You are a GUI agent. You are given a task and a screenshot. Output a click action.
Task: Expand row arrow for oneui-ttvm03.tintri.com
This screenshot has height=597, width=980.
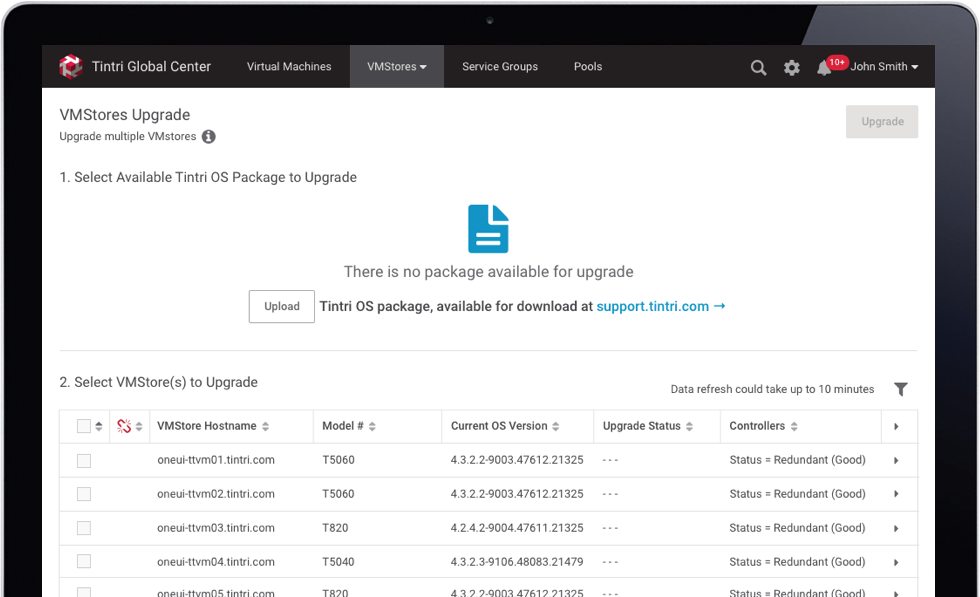[x=896, y=528]
